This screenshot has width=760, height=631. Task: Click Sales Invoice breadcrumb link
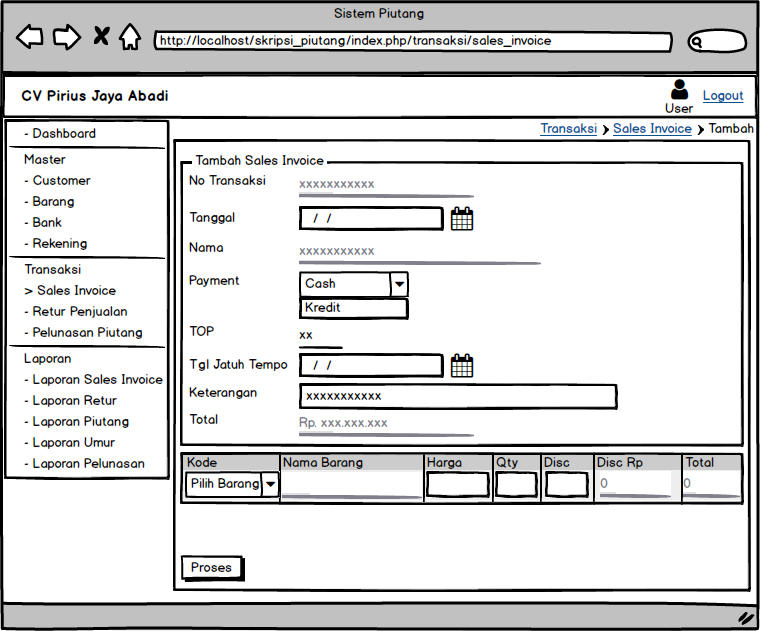pos(652,128)
